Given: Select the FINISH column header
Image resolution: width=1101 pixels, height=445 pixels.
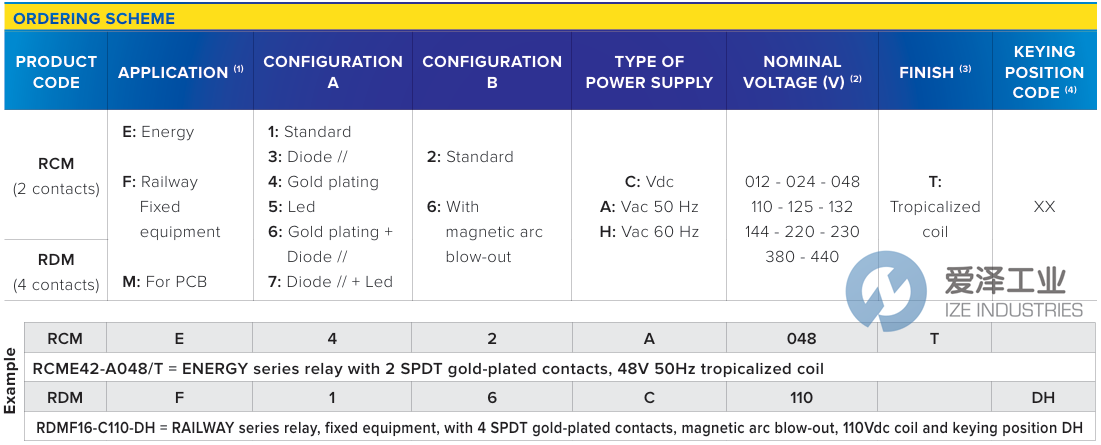Looking at the screenshot, I should pyautogui.click(x=935, y=72).
